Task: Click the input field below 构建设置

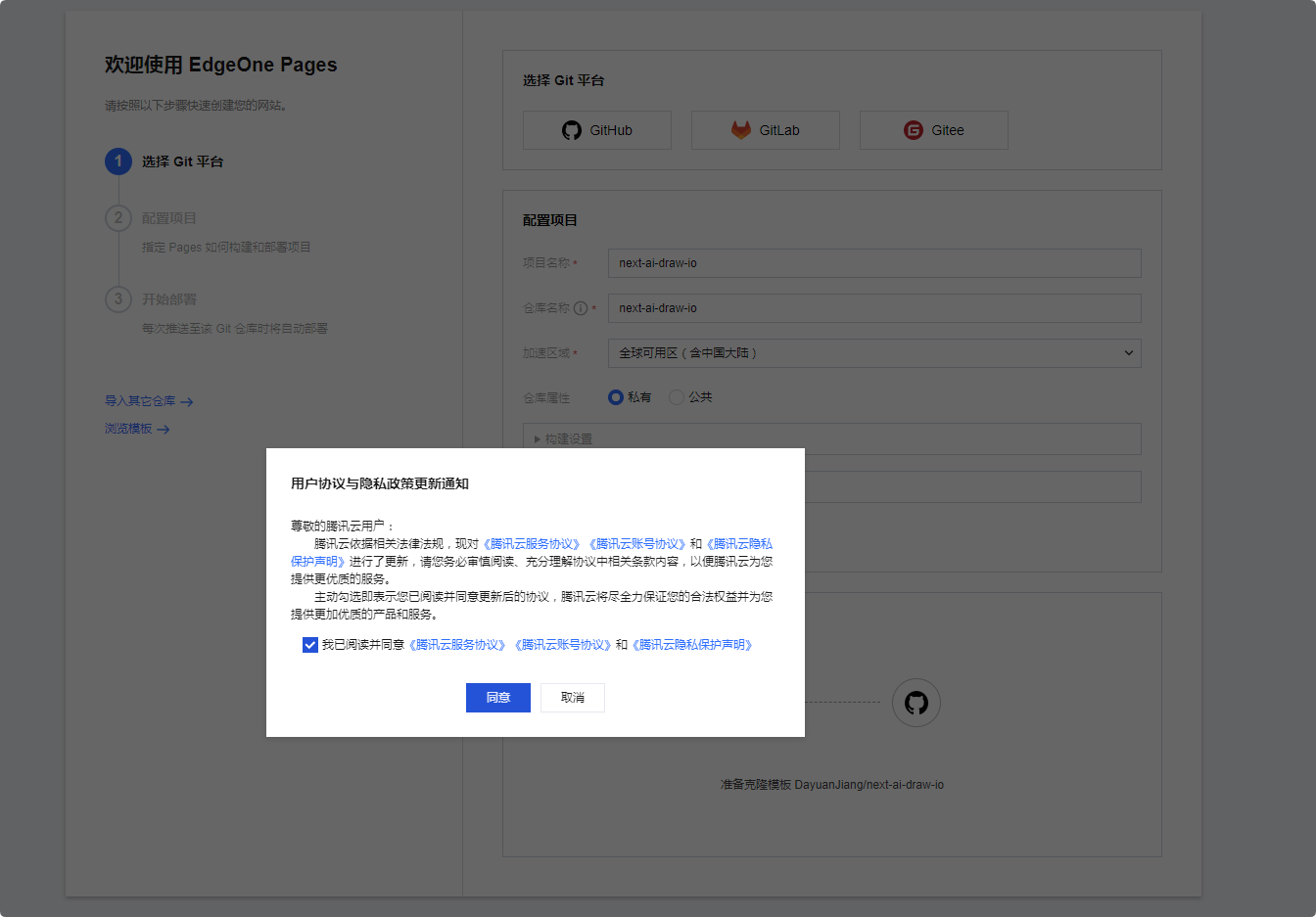Action: pos(972,487)
